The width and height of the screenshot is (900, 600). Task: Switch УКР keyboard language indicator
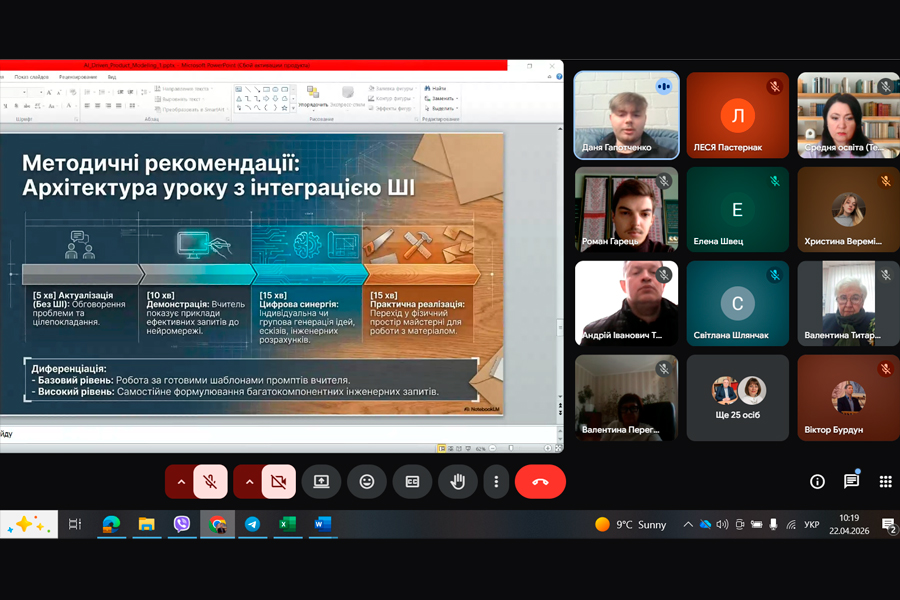(x=812, y=525)
